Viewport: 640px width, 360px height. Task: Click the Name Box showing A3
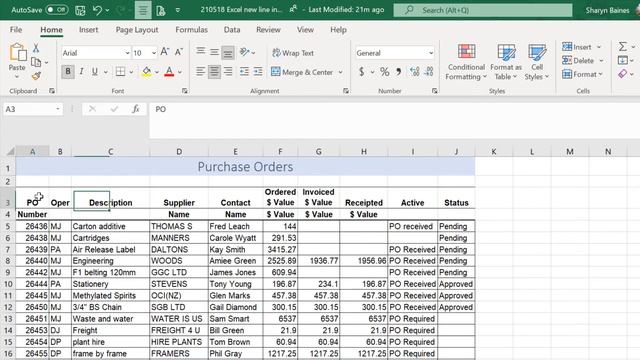(33, 109)
